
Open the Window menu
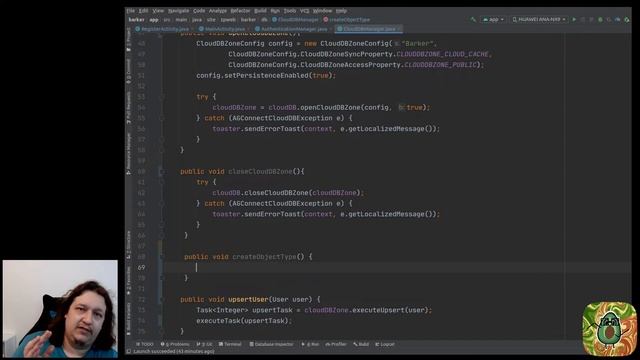pyautogui.click(x=322, y=11)
